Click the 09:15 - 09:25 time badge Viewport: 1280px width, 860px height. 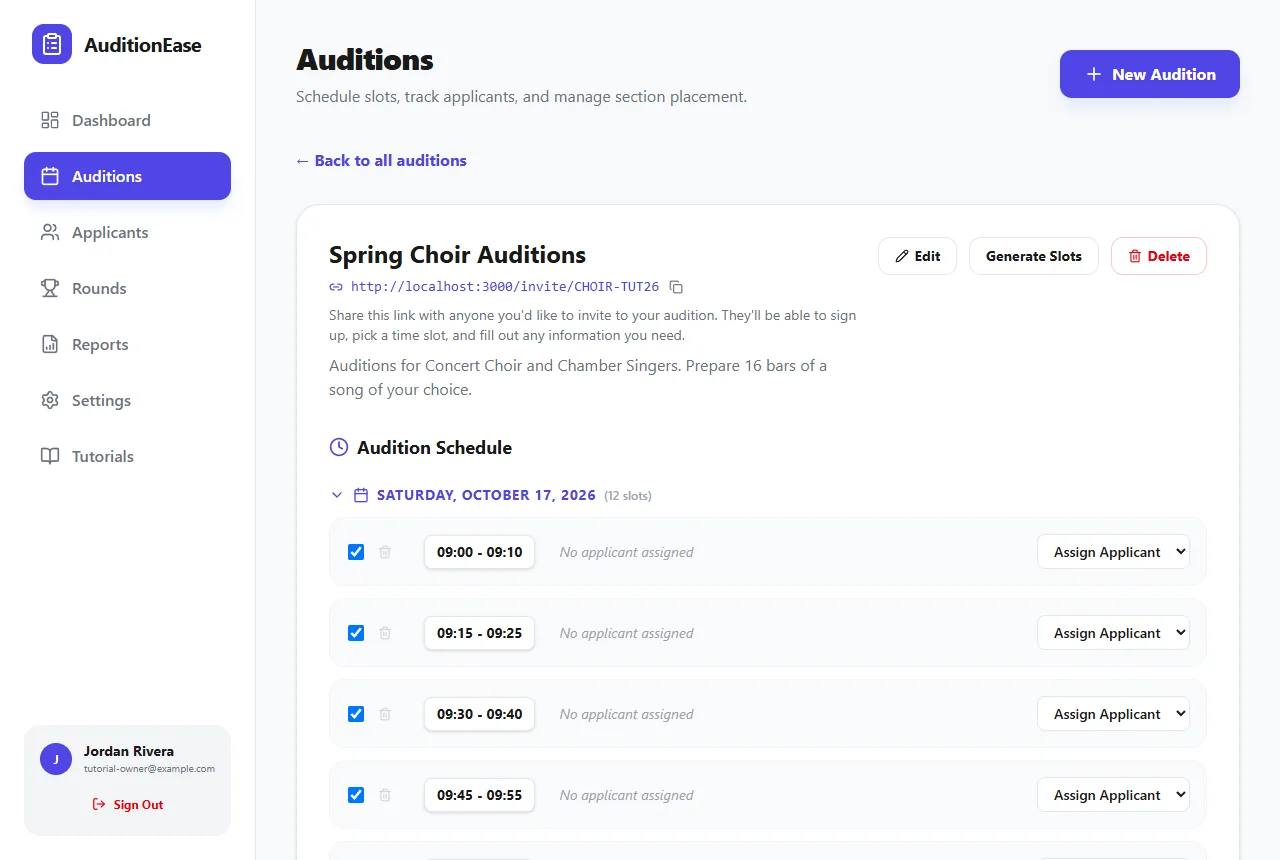479,633
